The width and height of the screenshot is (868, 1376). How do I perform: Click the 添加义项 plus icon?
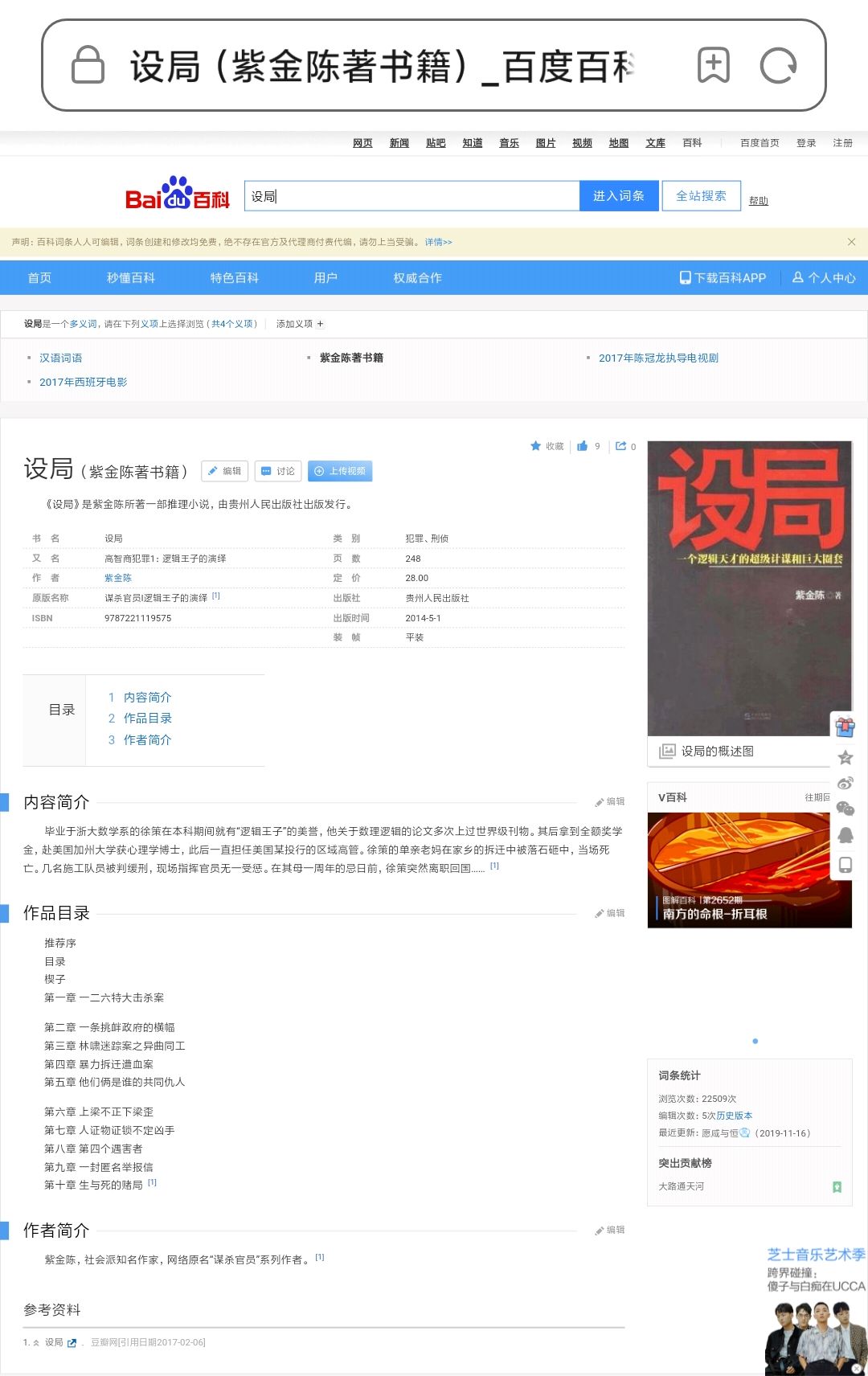pos(320,324)
